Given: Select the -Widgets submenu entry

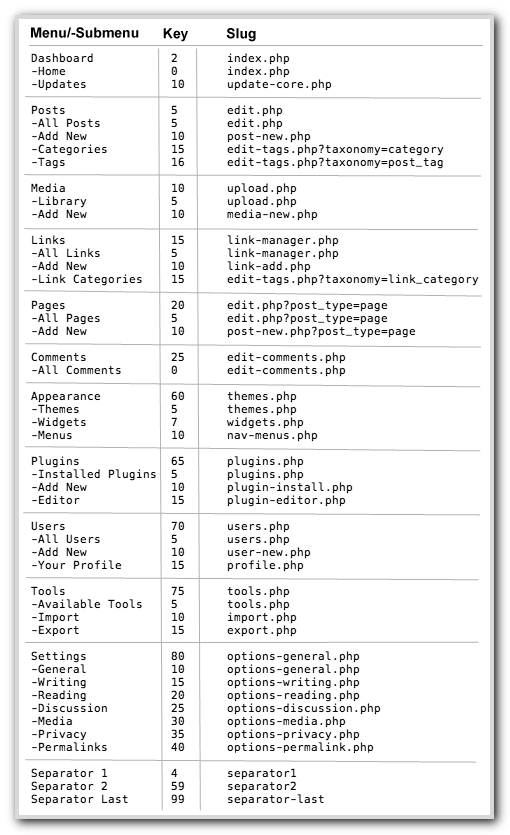Looking at the screenshot, I should tap(58, 422).
